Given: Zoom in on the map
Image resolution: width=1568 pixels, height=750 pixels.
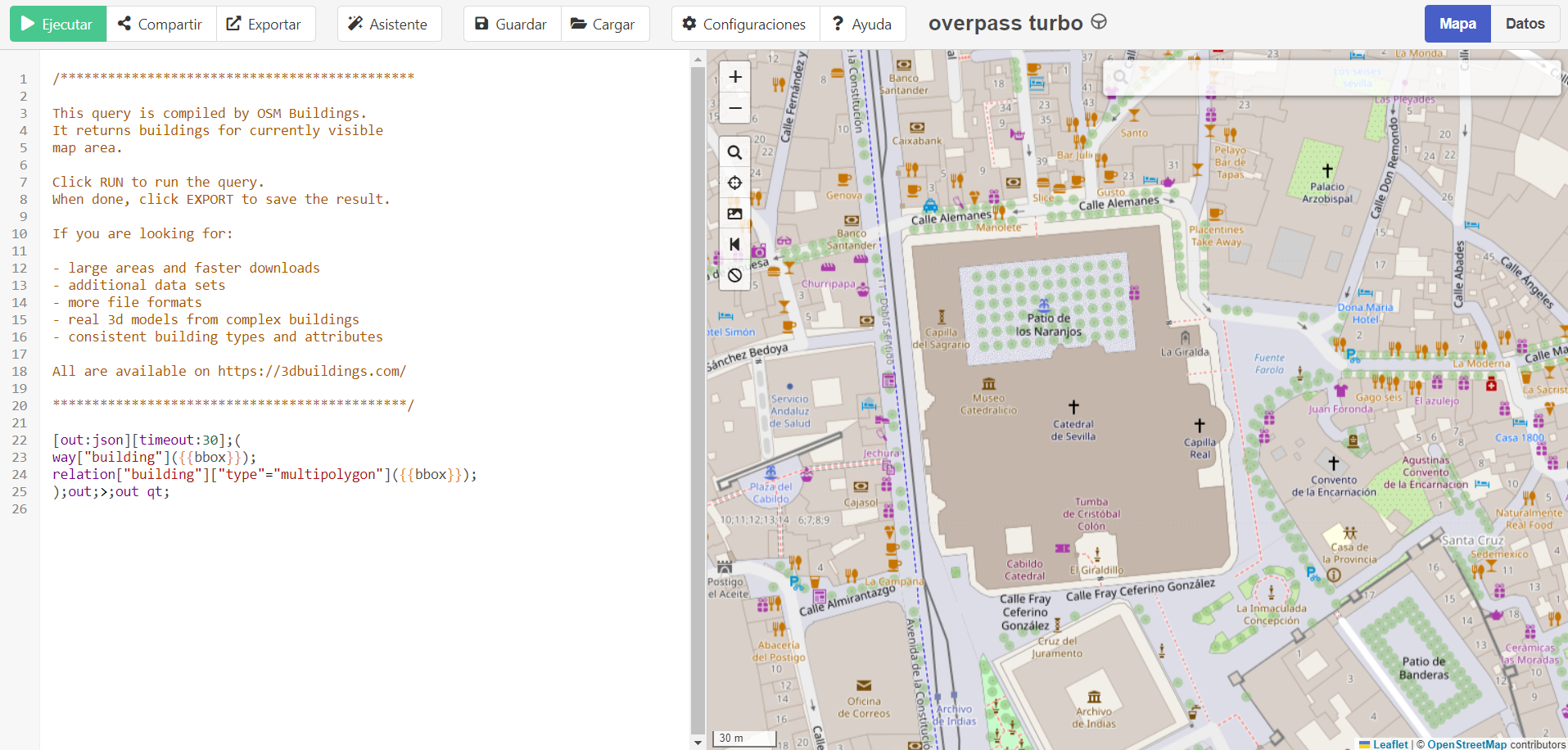Looking at the screenshot, I should coord(735,77).
